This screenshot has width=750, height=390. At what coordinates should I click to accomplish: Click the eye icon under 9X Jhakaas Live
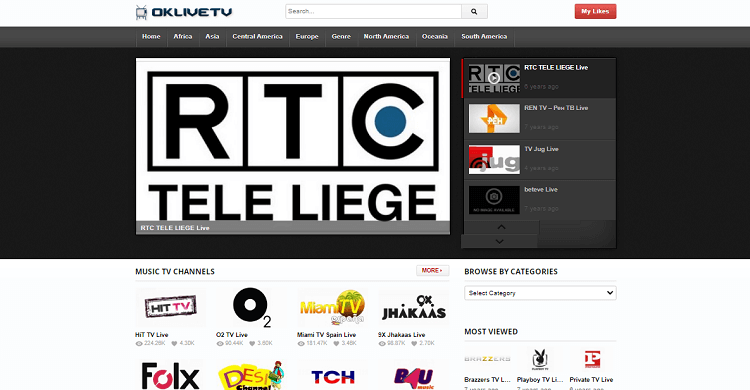coord(382,343)
